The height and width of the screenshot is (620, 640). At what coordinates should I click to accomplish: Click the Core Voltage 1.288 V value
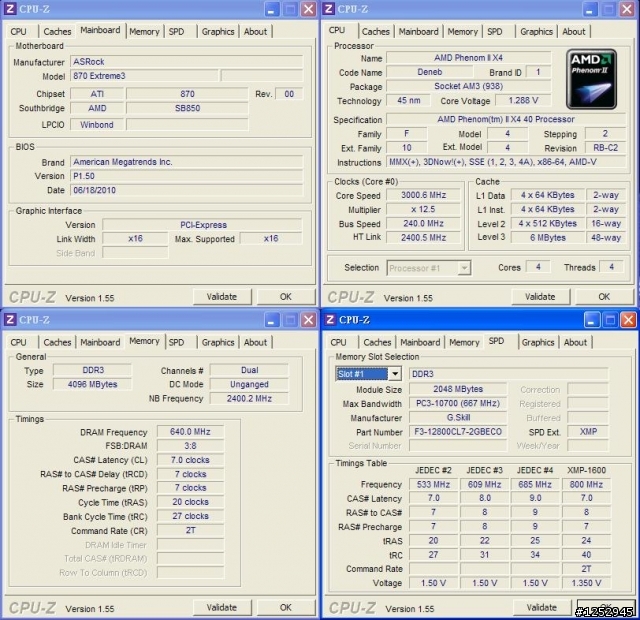pyautogui.click(x=523, y=100)
